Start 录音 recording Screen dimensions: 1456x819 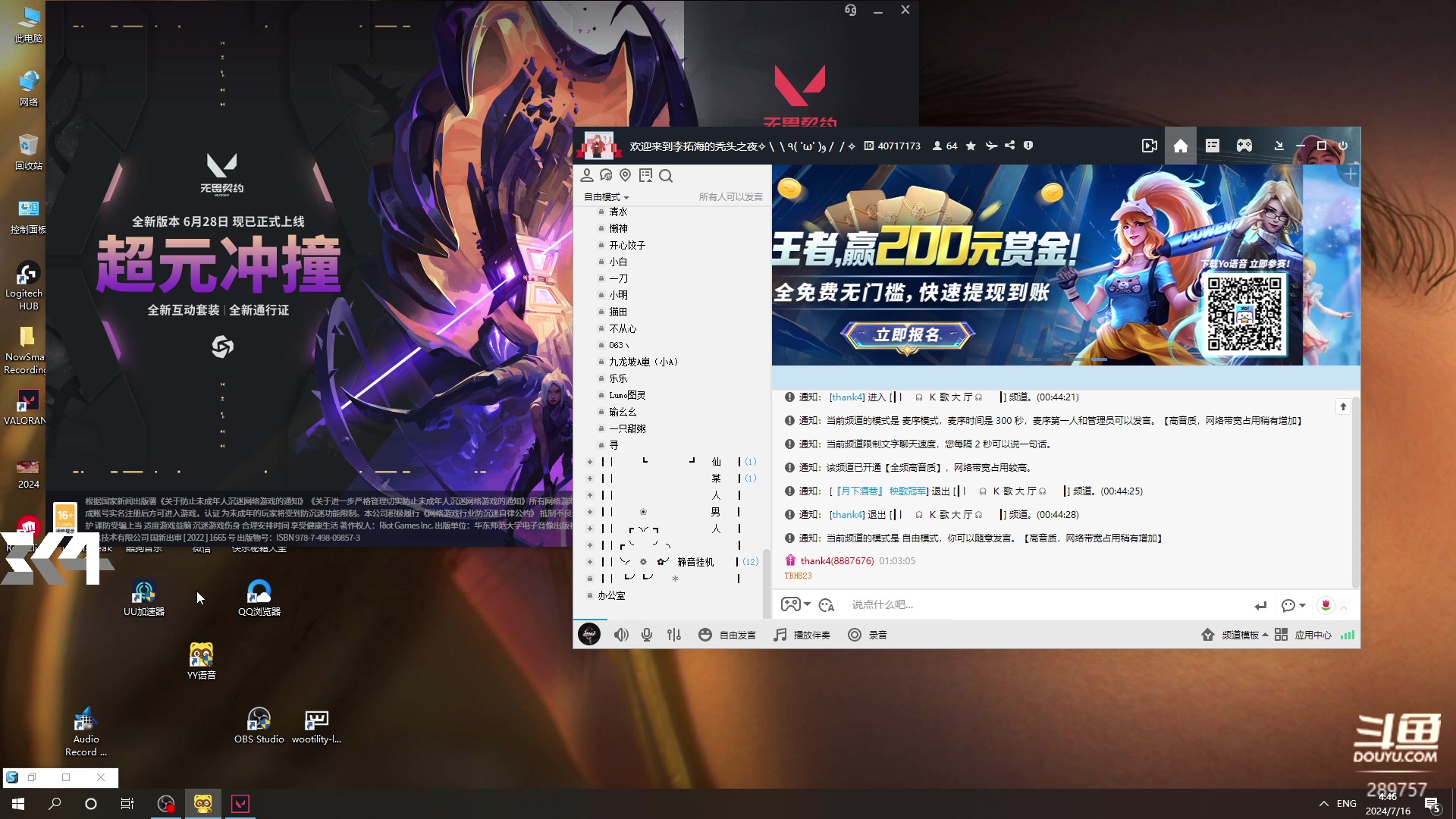coord(868,635)
